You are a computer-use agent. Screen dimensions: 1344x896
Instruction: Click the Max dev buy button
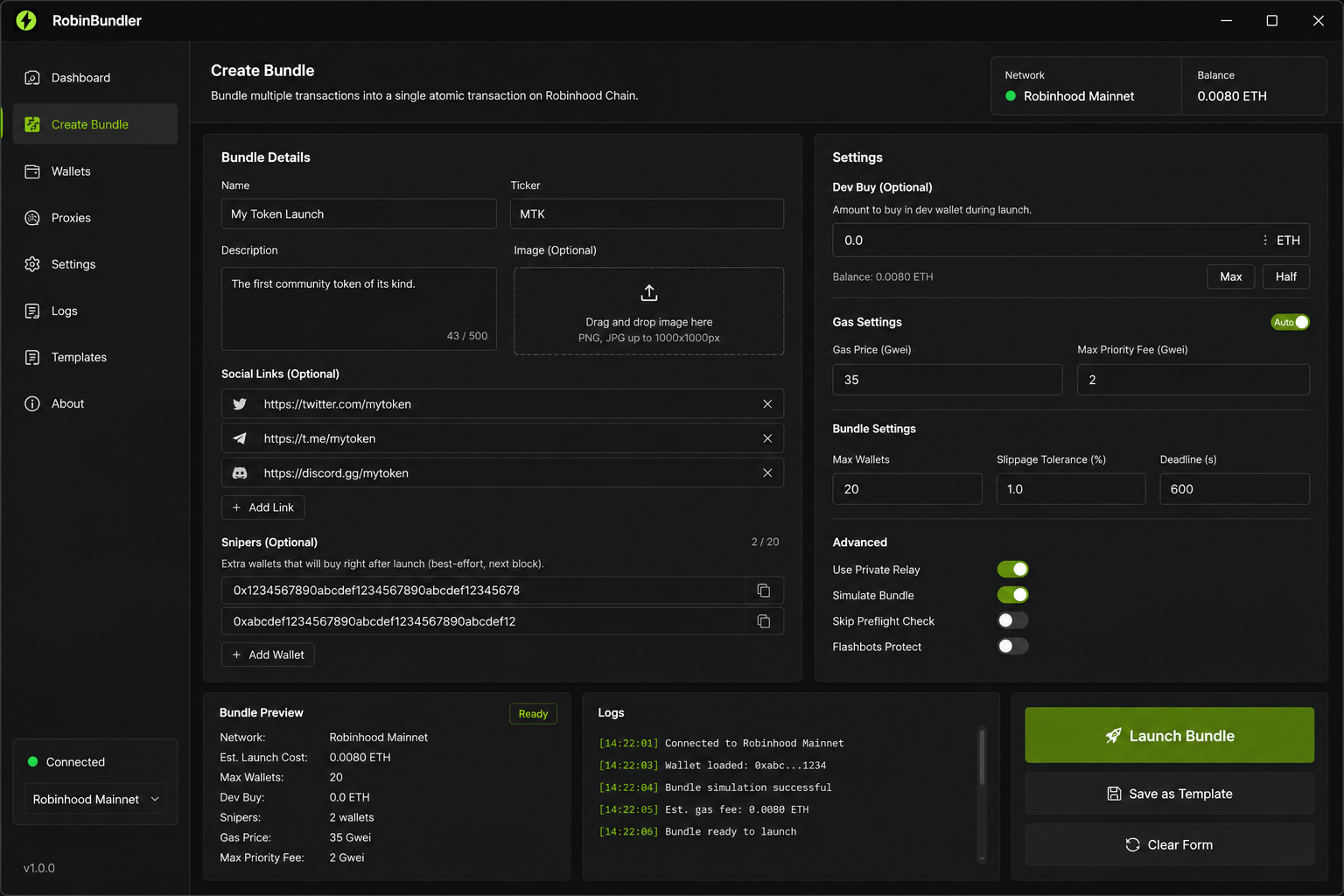click(x=1231, y=276)
